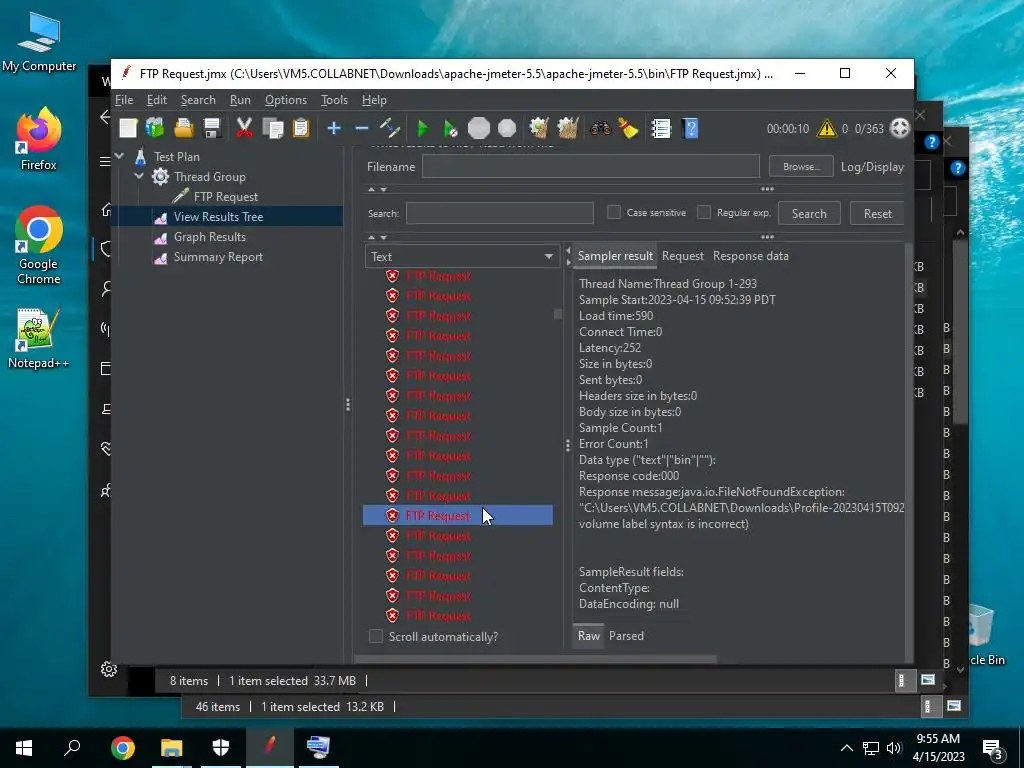
Task: Open Run menu
Action: 240,100
